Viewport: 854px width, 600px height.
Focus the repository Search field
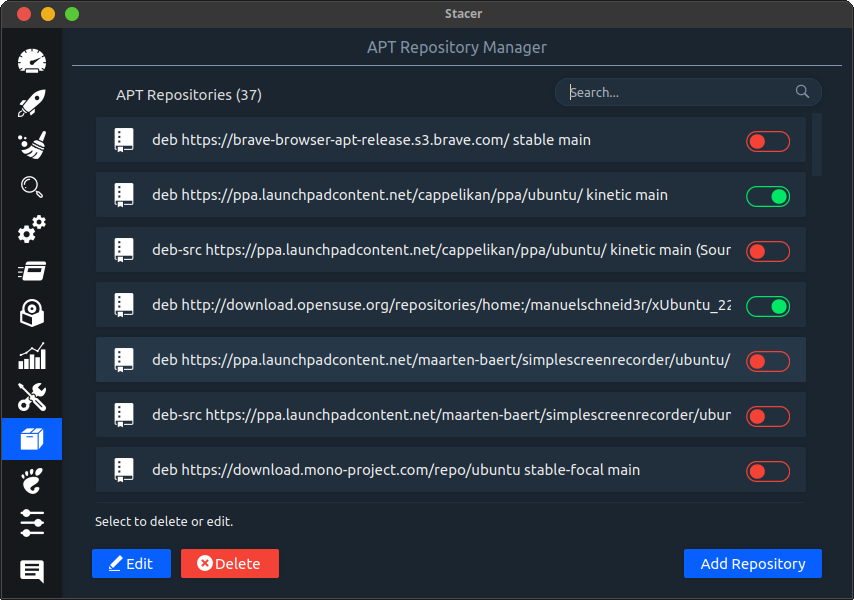[x=680, y=92]
